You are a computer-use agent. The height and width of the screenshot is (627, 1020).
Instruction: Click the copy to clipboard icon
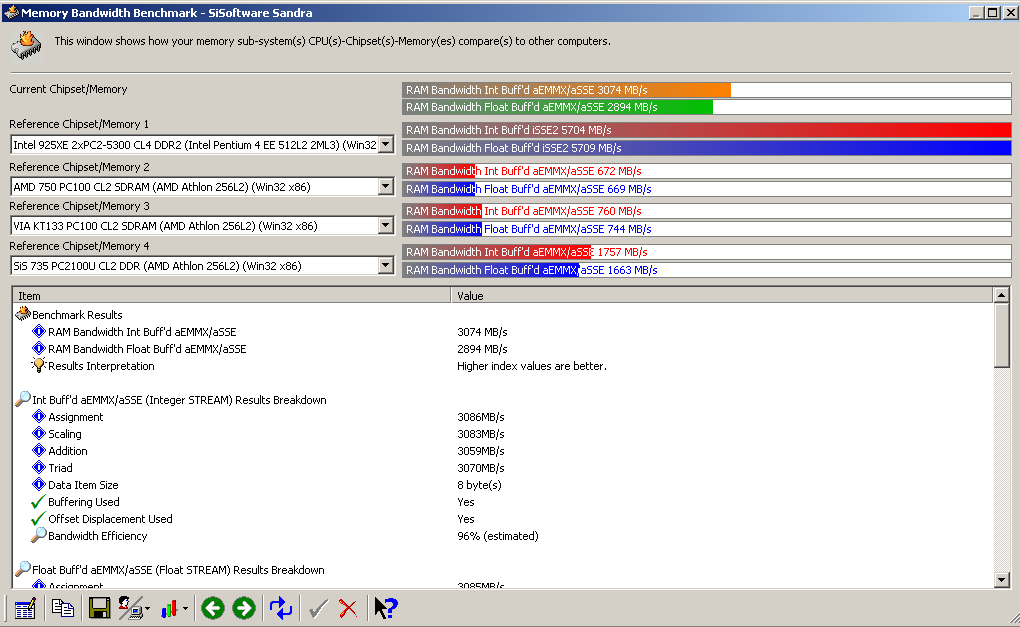tap(62, 609)
